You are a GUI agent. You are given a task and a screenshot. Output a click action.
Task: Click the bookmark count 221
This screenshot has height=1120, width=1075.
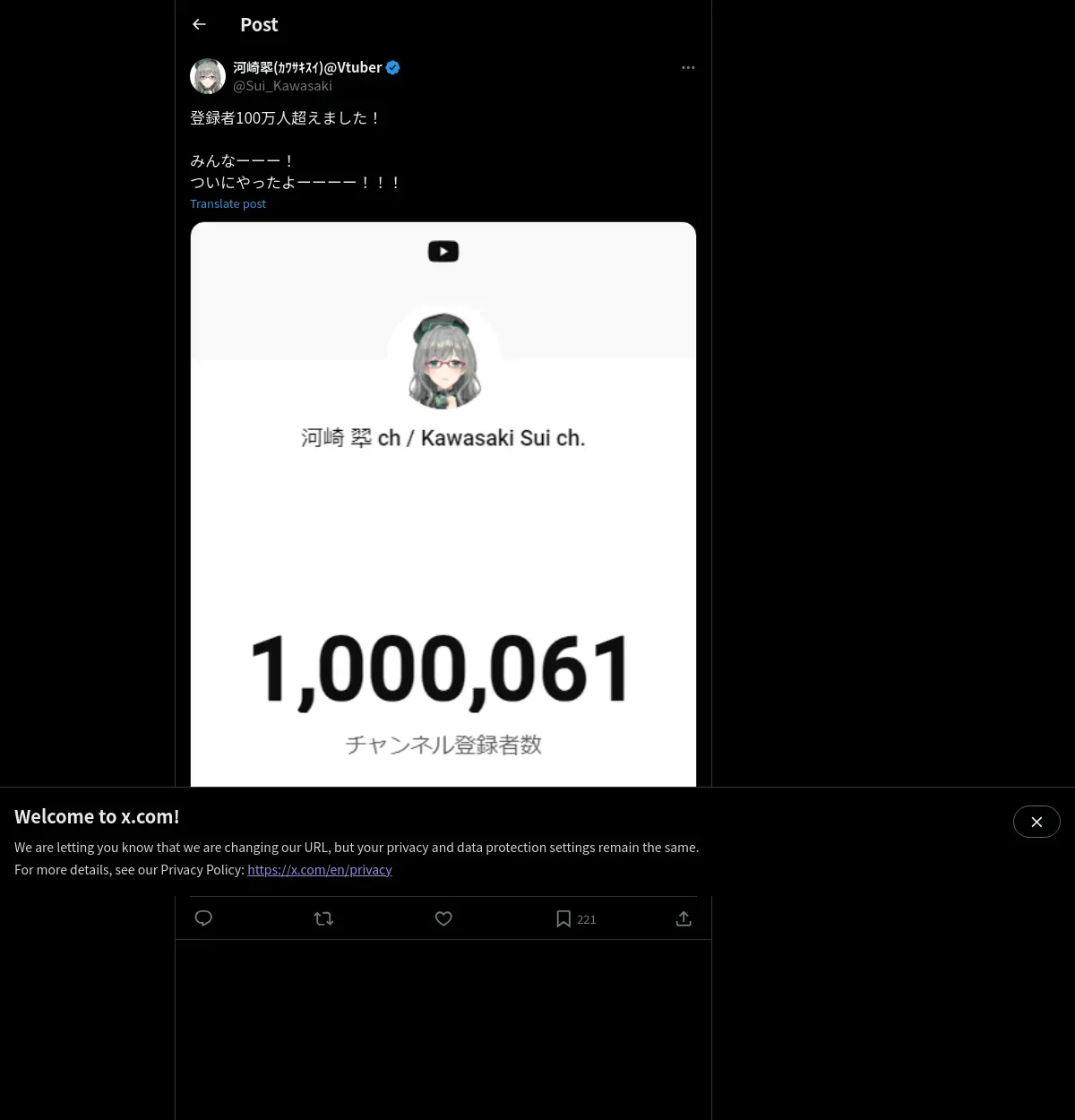[587, 919]
